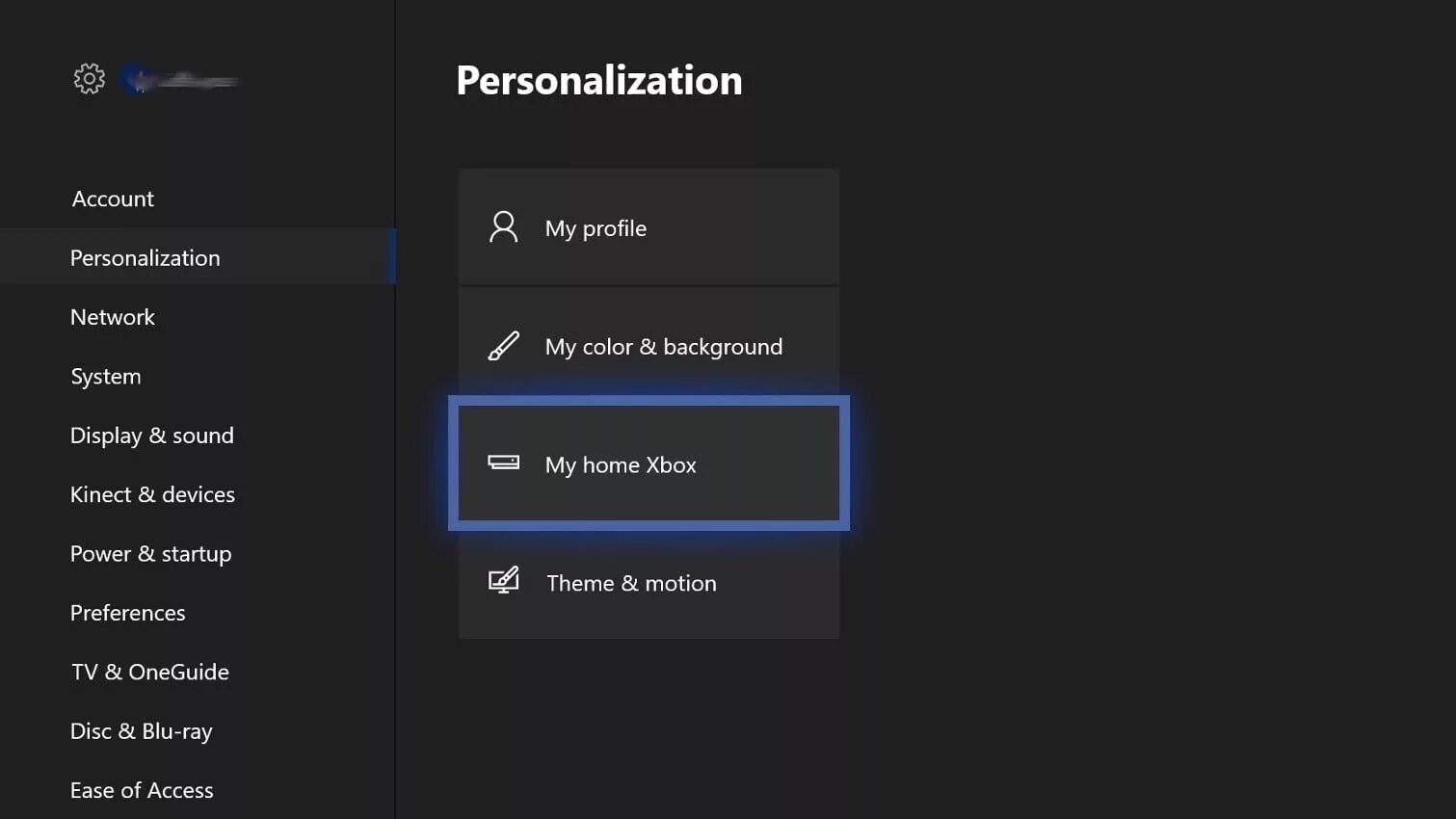Select the Theme & motion tile
1456x819 pixels.
(649, 583)
